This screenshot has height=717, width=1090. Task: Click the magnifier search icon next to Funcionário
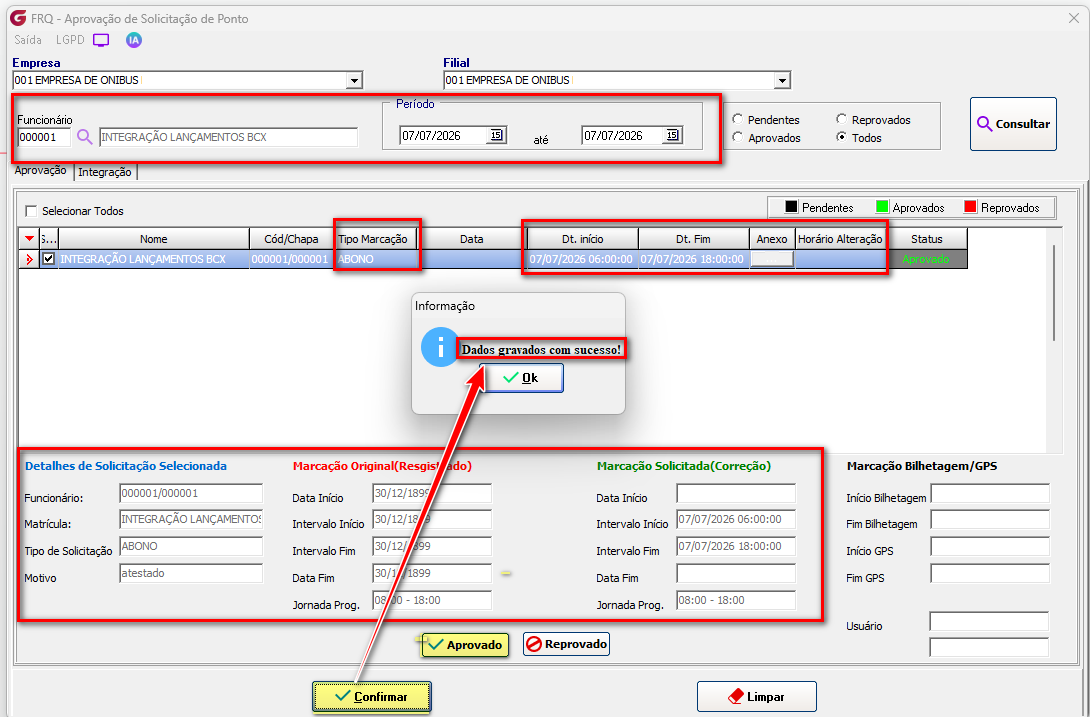[x=84, y=137]
